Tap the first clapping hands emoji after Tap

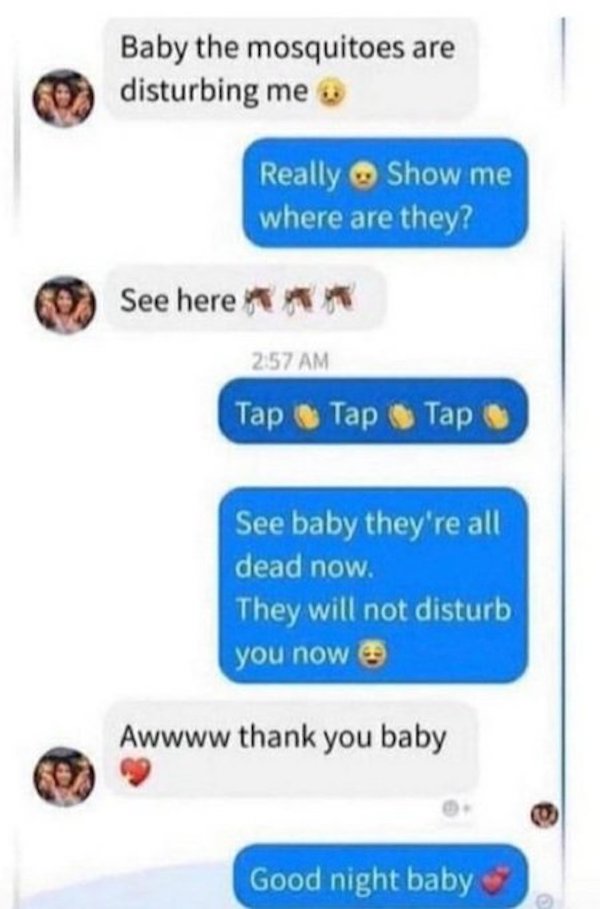[307, 415]
